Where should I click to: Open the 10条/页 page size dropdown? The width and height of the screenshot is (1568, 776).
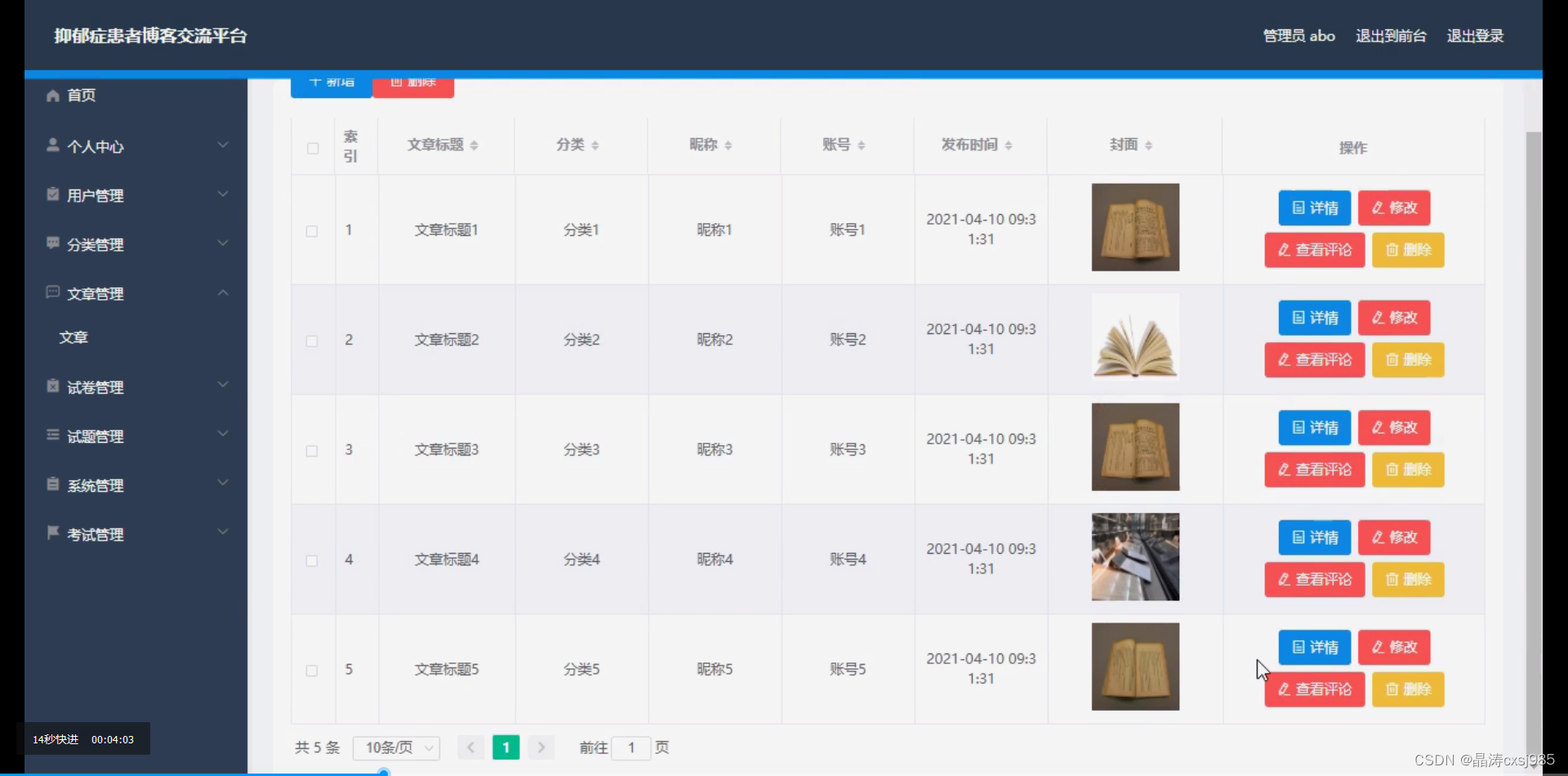[x=396, y=747]
